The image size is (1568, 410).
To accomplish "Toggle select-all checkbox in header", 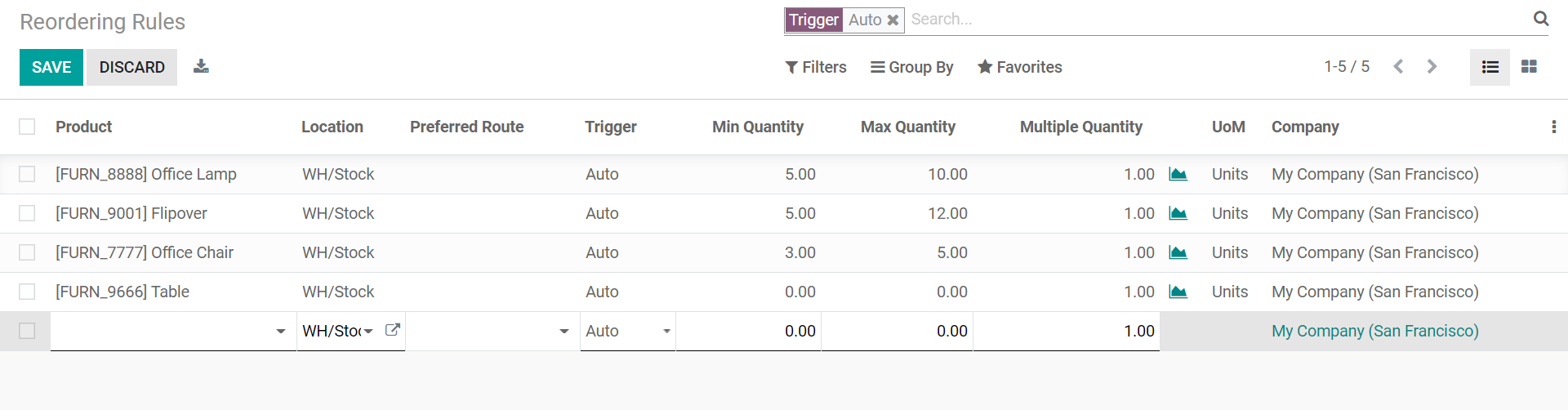I will (x=27, y=127).
